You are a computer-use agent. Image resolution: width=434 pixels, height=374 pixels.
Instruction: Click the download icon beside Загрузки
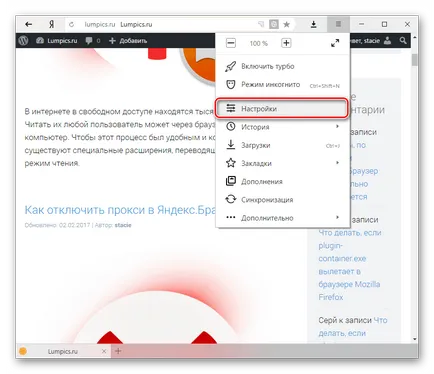pos(231,145)
